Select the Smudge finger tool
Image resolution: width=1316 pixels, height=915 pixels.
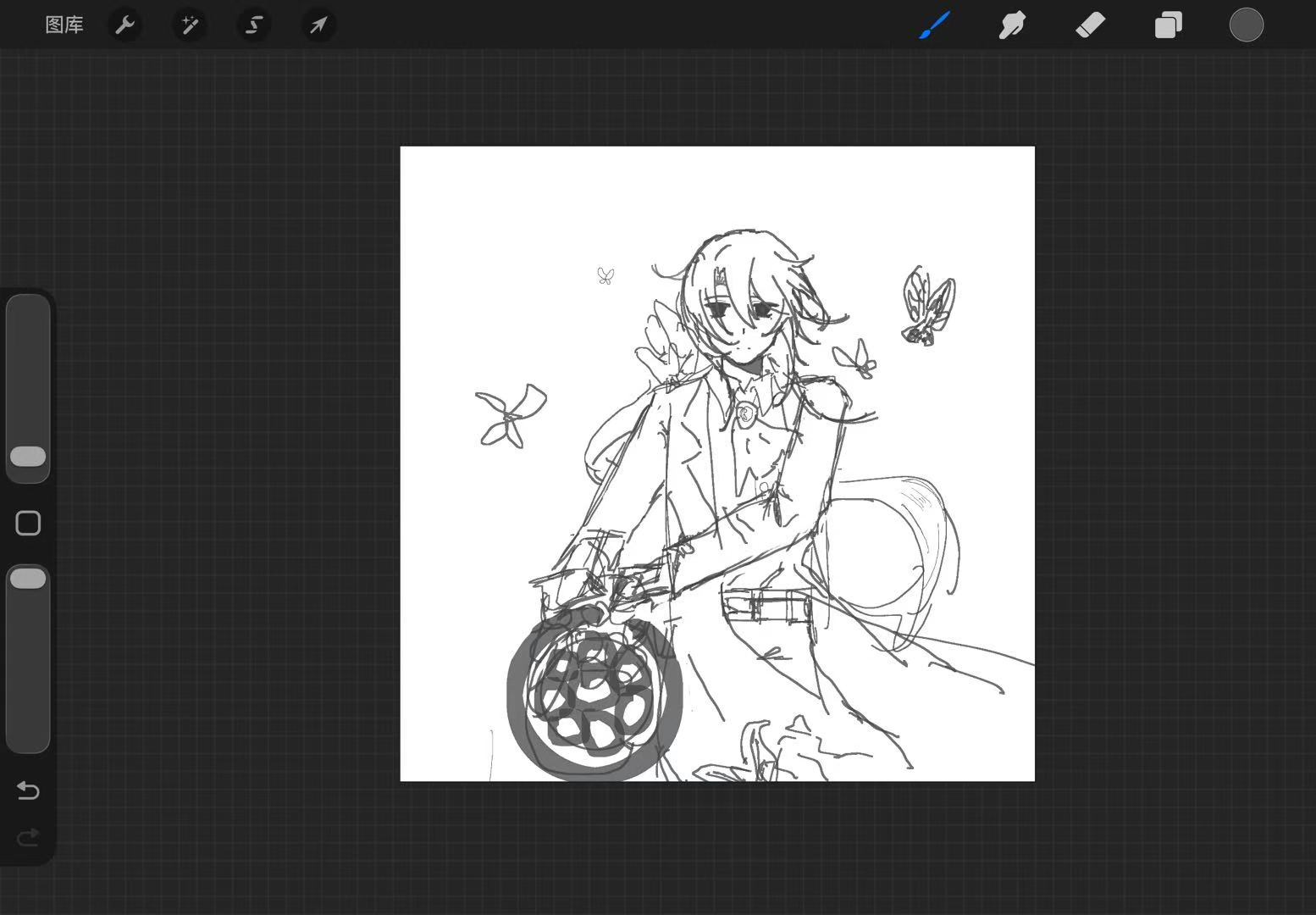pyautogui.click(x=1012, y=25)
